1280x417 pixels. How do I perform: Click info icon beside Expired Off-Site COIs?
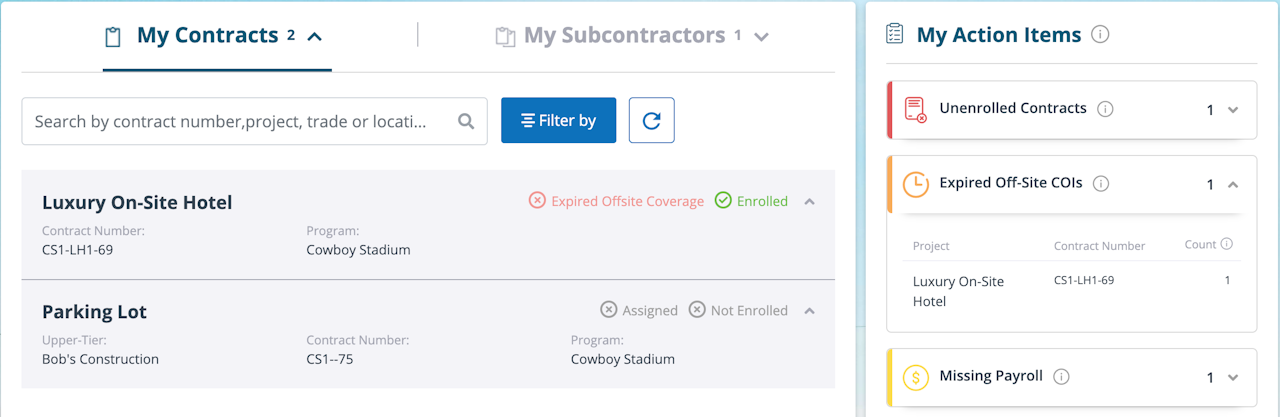[x=1101, y=184]
